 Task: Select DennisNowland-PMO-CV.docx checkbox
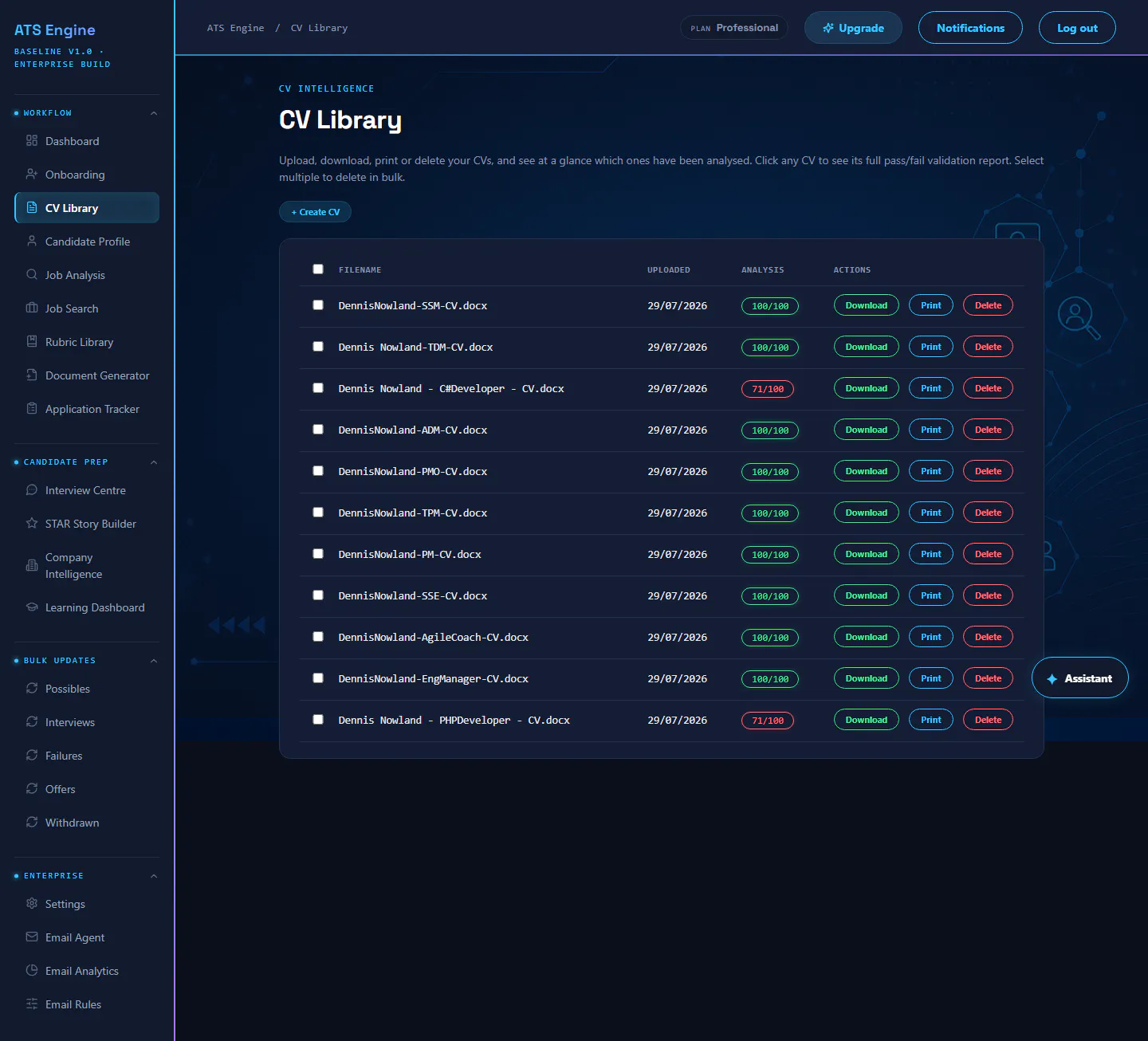click(318, 471)
